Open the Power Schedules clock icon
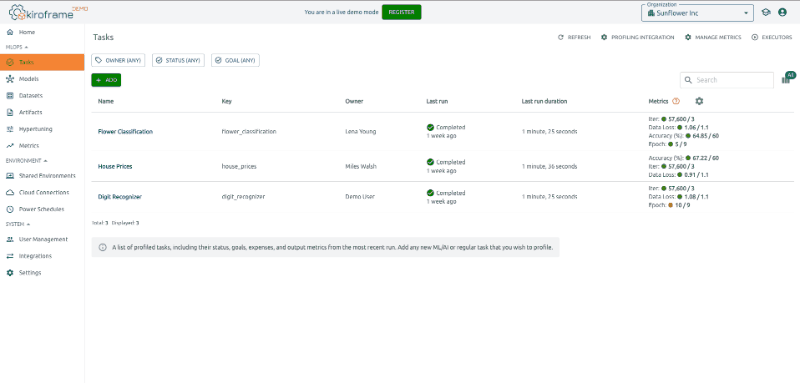The height and width of the screenshot is (383, 800). [10, 209]
